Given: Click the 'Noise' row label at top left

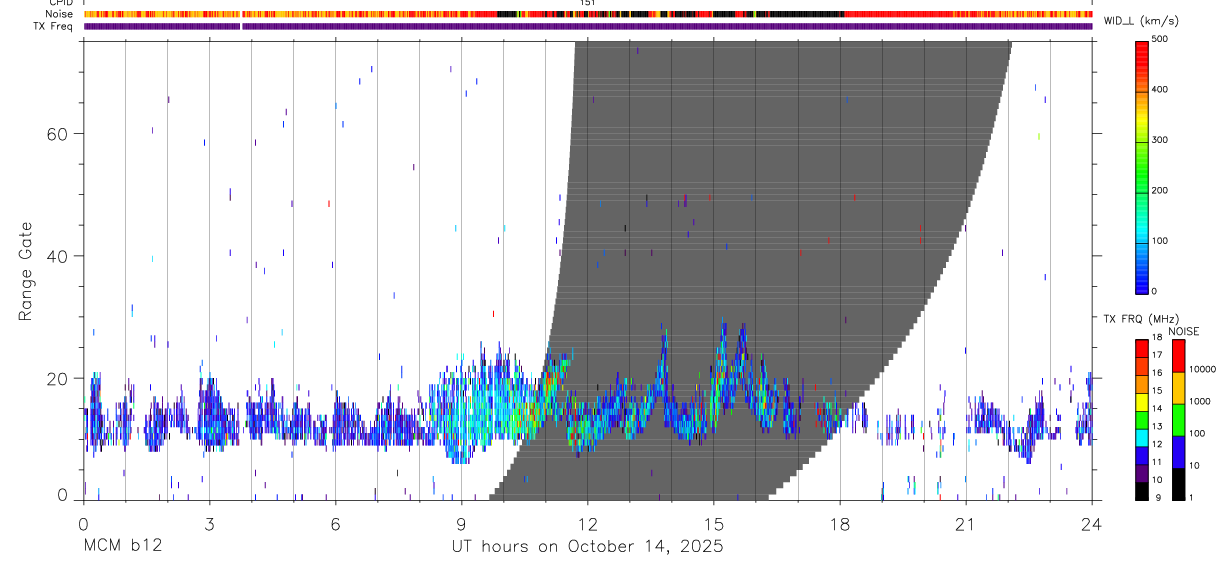Looking at the screenshot, I should 59,14.
